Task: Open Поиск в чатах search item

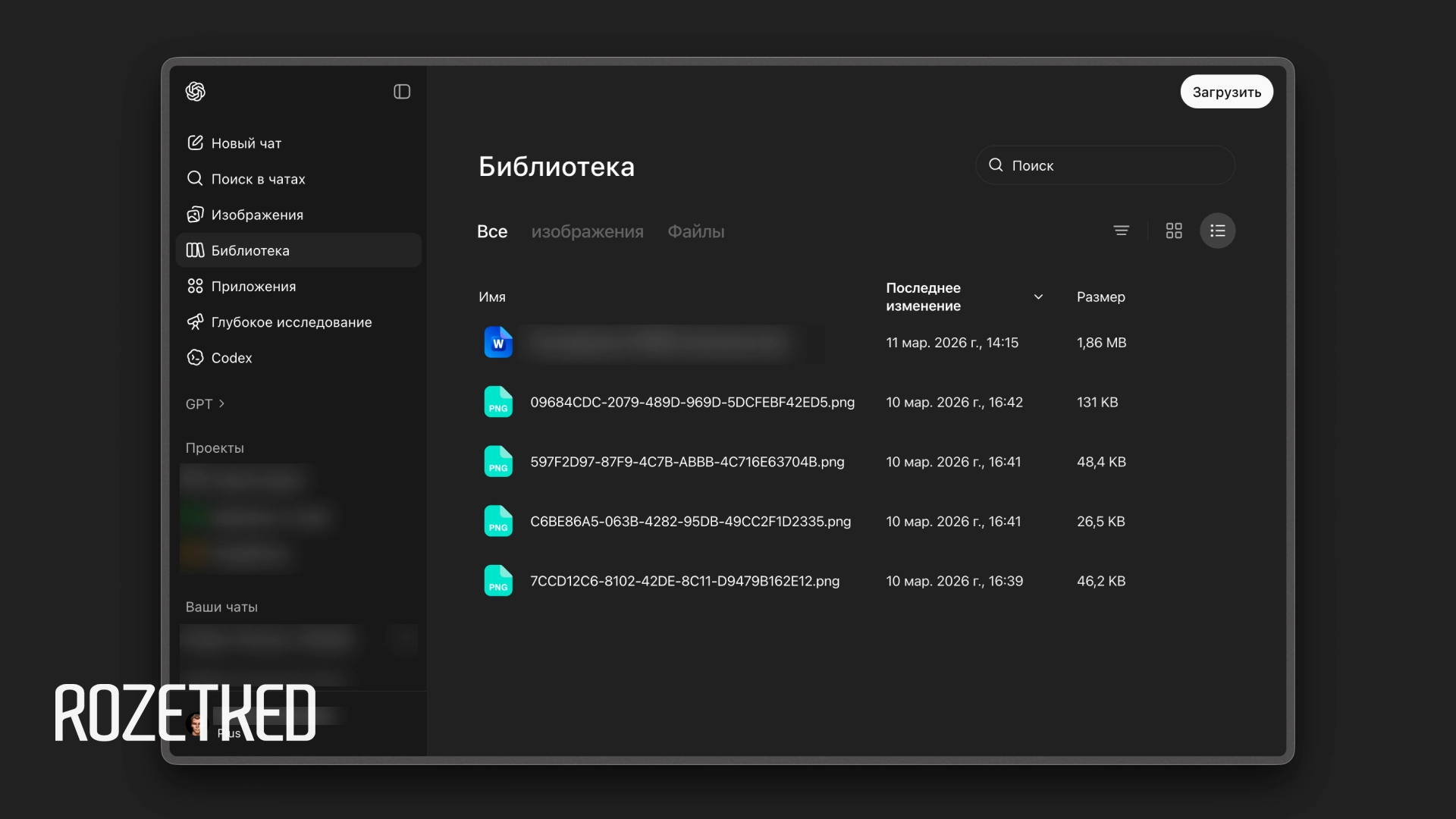Action: [x=258, y=179]
